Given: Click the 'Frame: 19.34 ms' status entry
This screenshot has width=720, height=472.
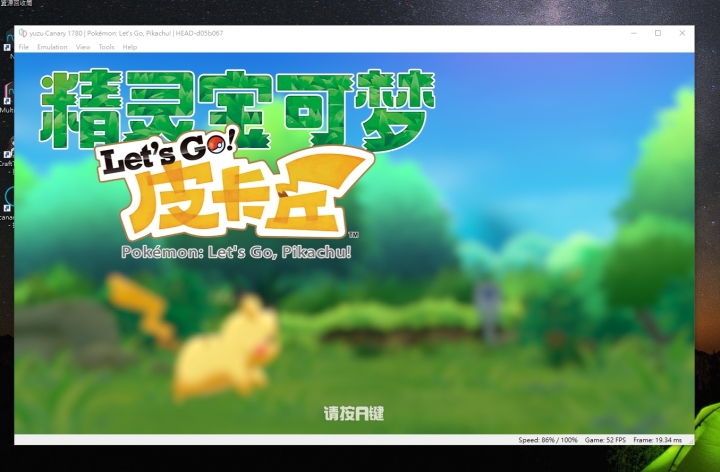Looking at the screenshot, I should click(x=658, y=440).
